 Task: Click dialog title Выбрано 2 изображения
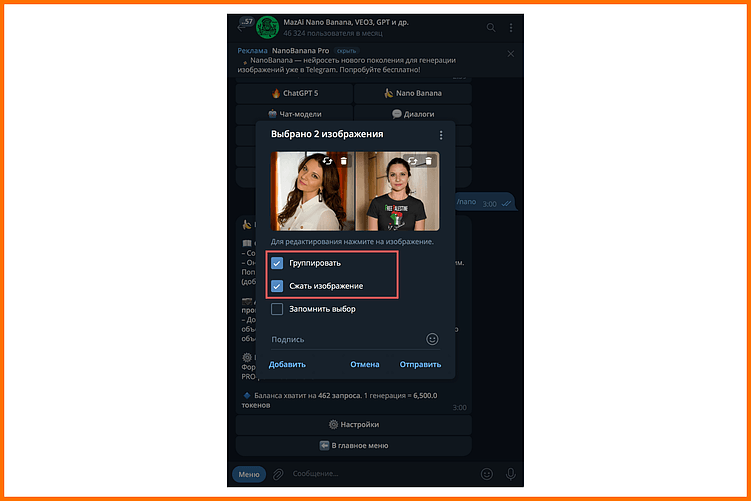tap(327, 134)
